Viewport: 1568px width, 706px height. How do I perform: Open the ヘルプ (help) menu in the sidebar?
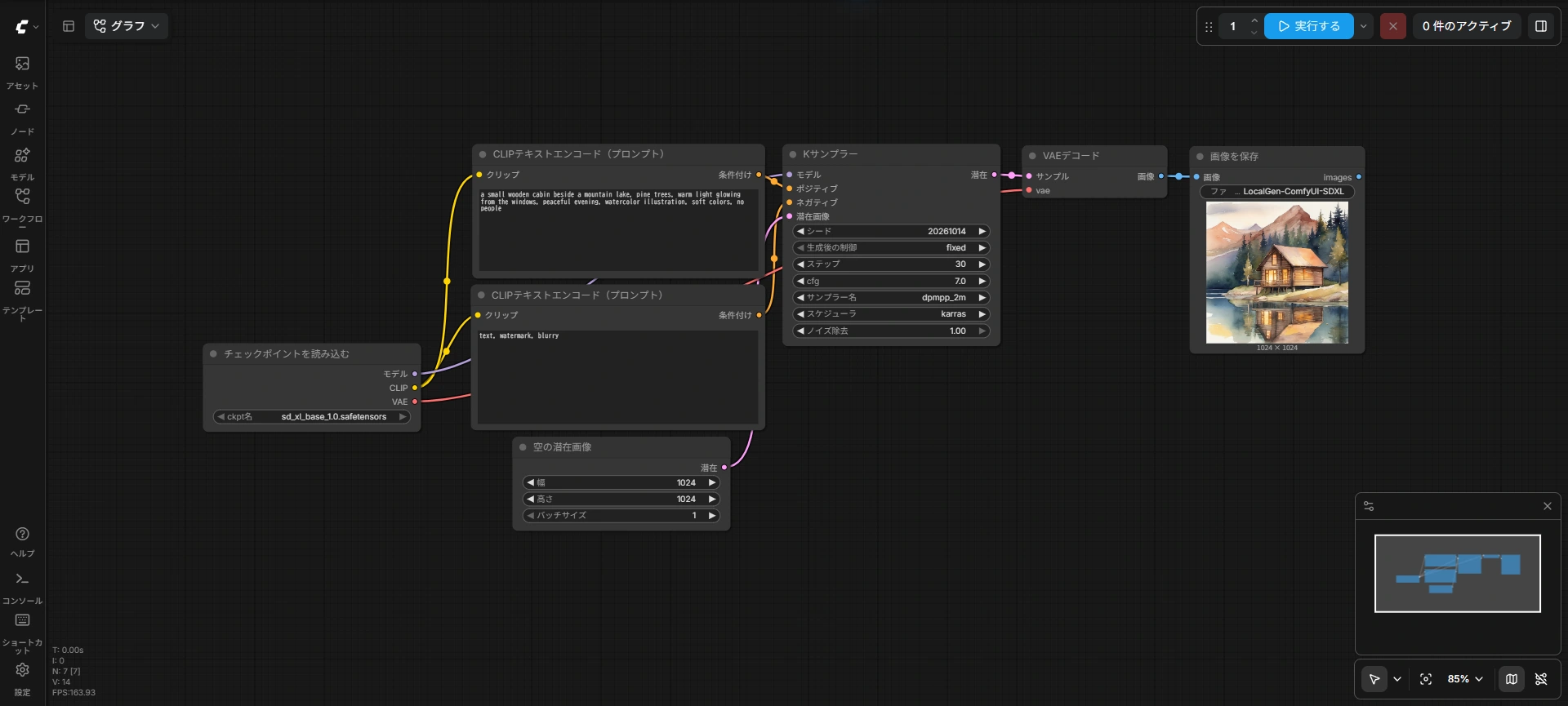22,542
